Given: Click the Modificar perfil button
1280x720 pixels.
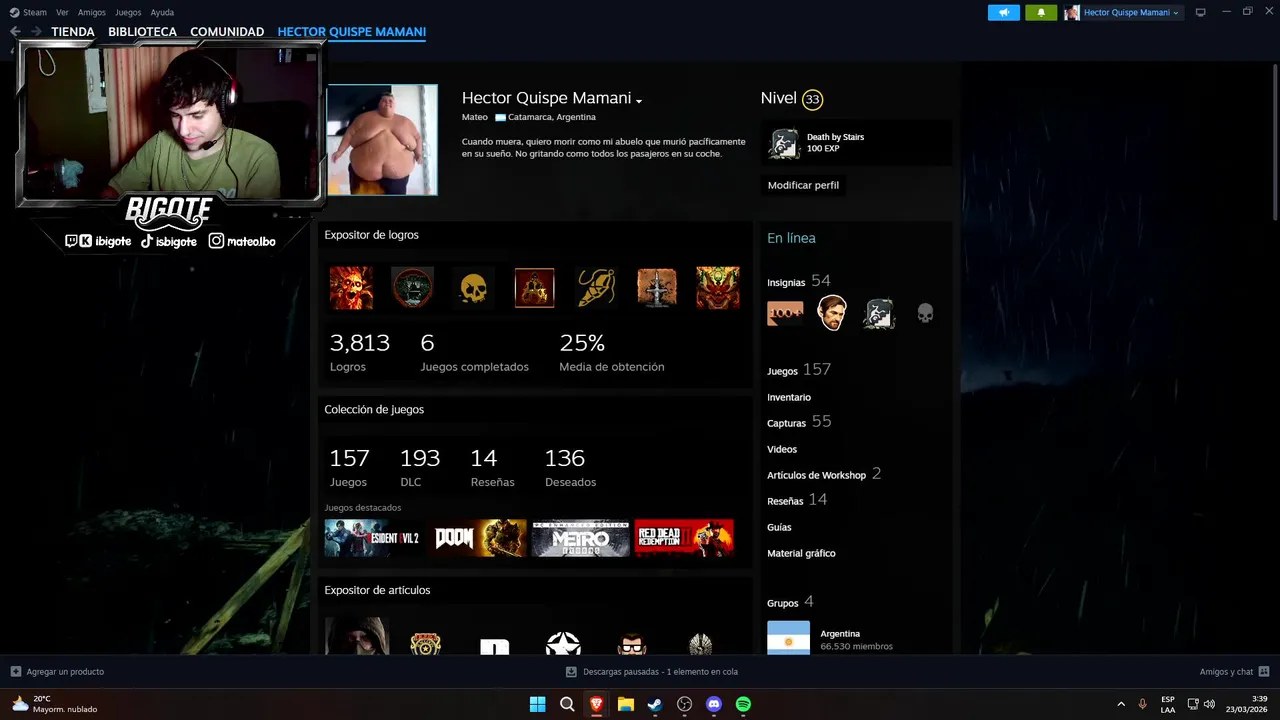Looking at the screenshot, I should tap(803, 185).
